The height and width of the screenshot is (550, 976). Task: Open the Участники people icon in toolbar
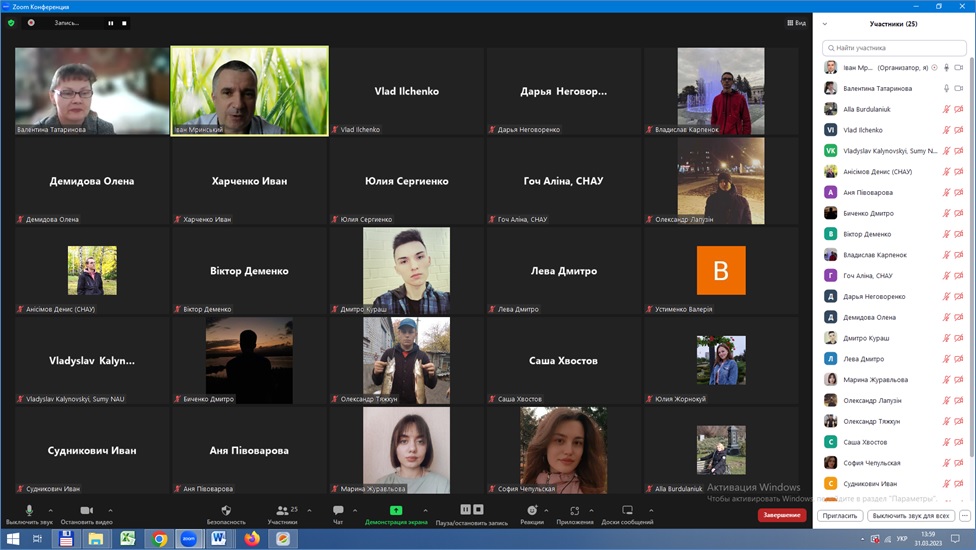click(283, 510)
